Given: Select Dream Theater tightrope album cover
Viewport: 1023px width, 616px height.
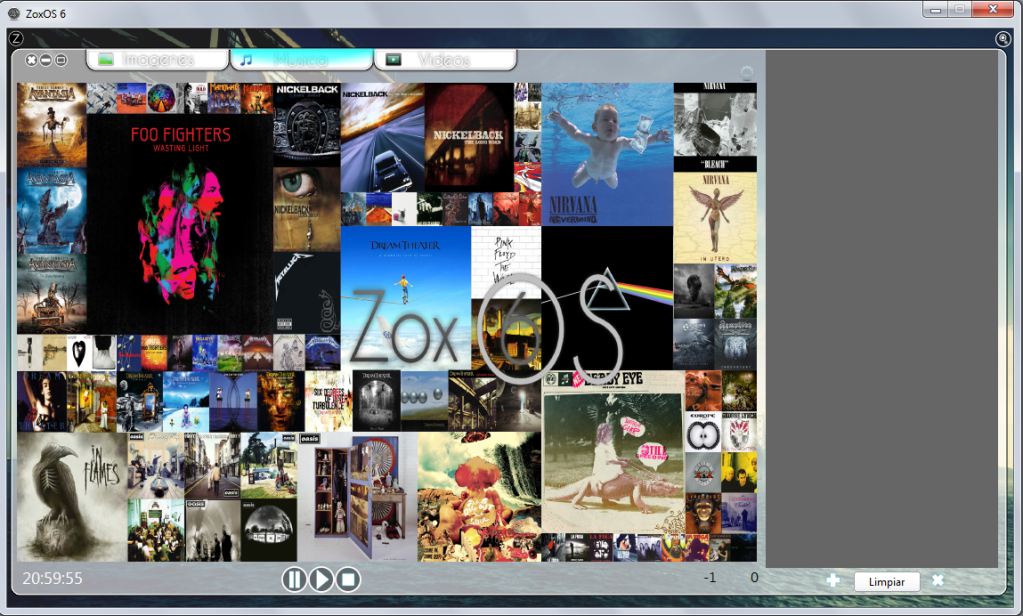Looking at the screenshot, I should (x=406, y=298).
